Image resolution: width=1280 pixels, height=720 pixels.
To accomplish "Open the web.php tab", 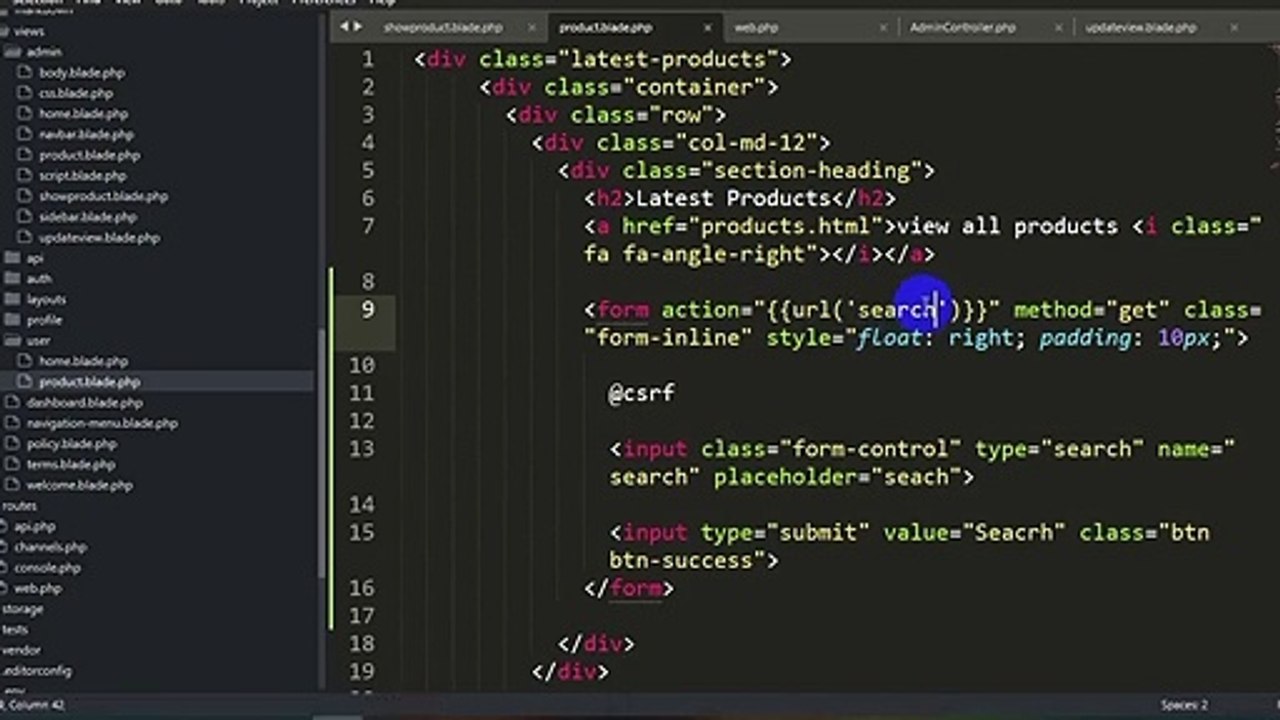I will click(x=756, y=28).
